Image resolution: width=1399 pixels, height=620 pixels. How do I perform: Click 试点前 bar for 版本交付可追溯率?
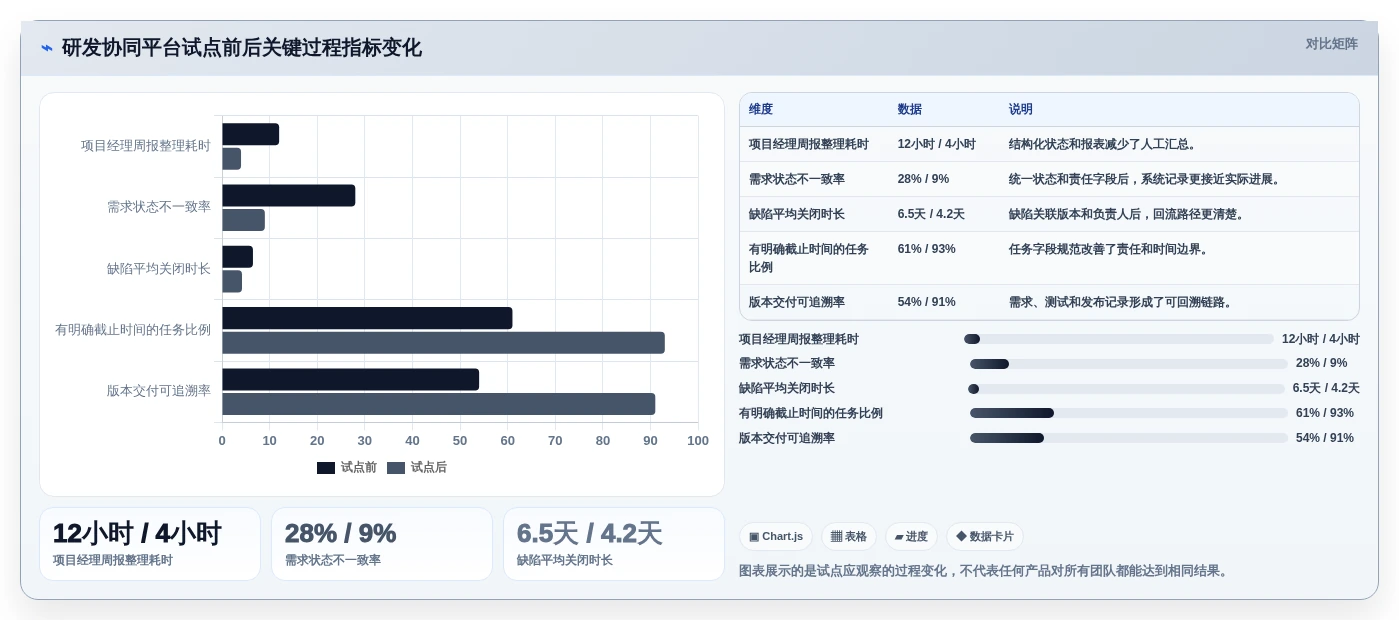coord(350,379)
